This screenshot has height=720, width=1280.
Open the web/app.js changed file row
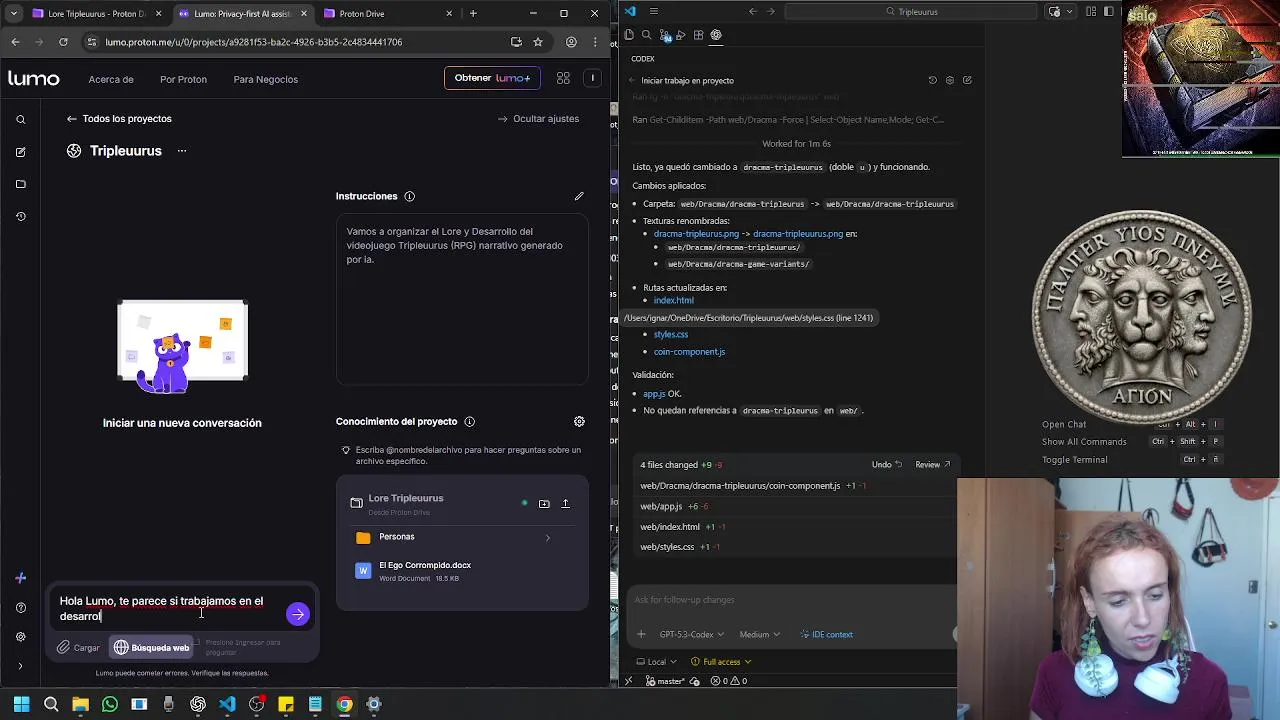[795, 507]
